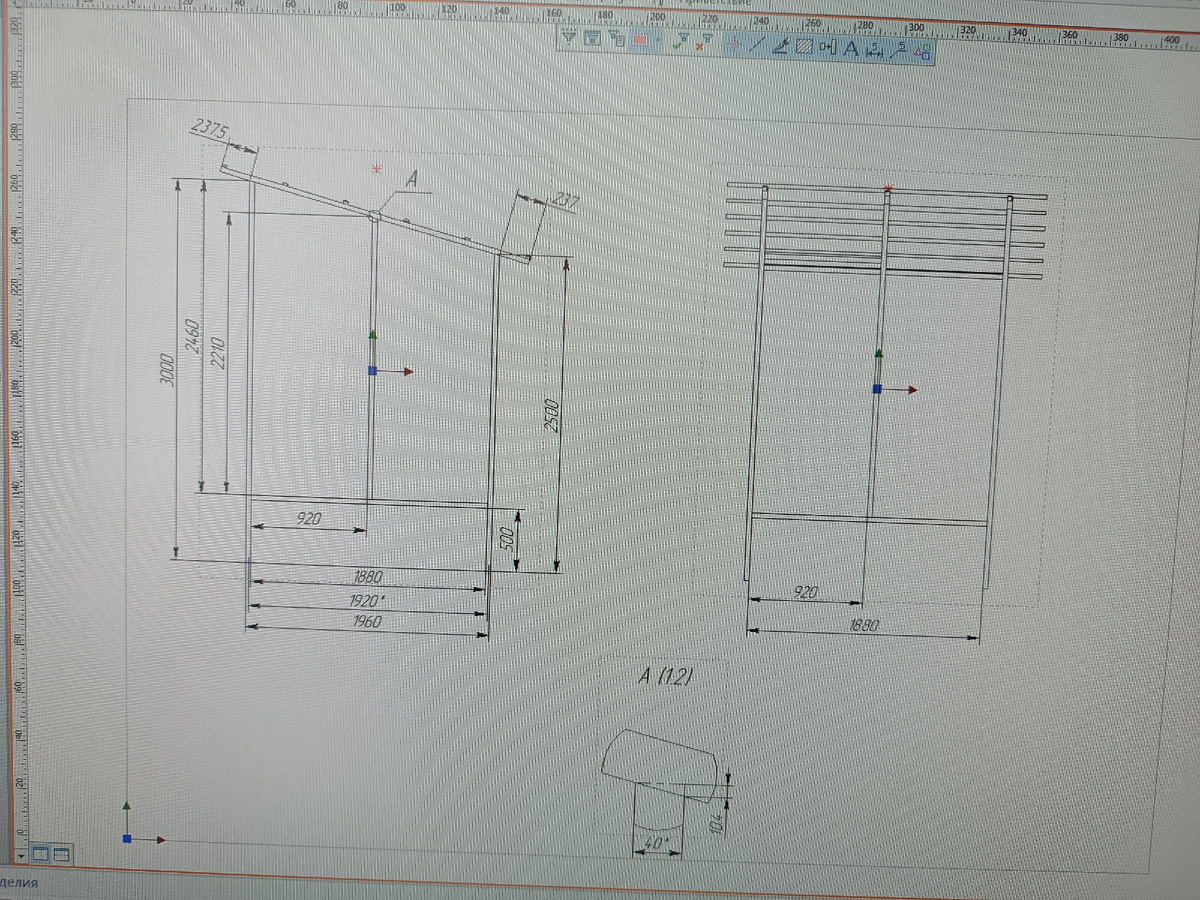Image resolution: width=1200 pixels, height=900 pixels.
Task: Select the 3000 height dimension
Action: point(170,370)
